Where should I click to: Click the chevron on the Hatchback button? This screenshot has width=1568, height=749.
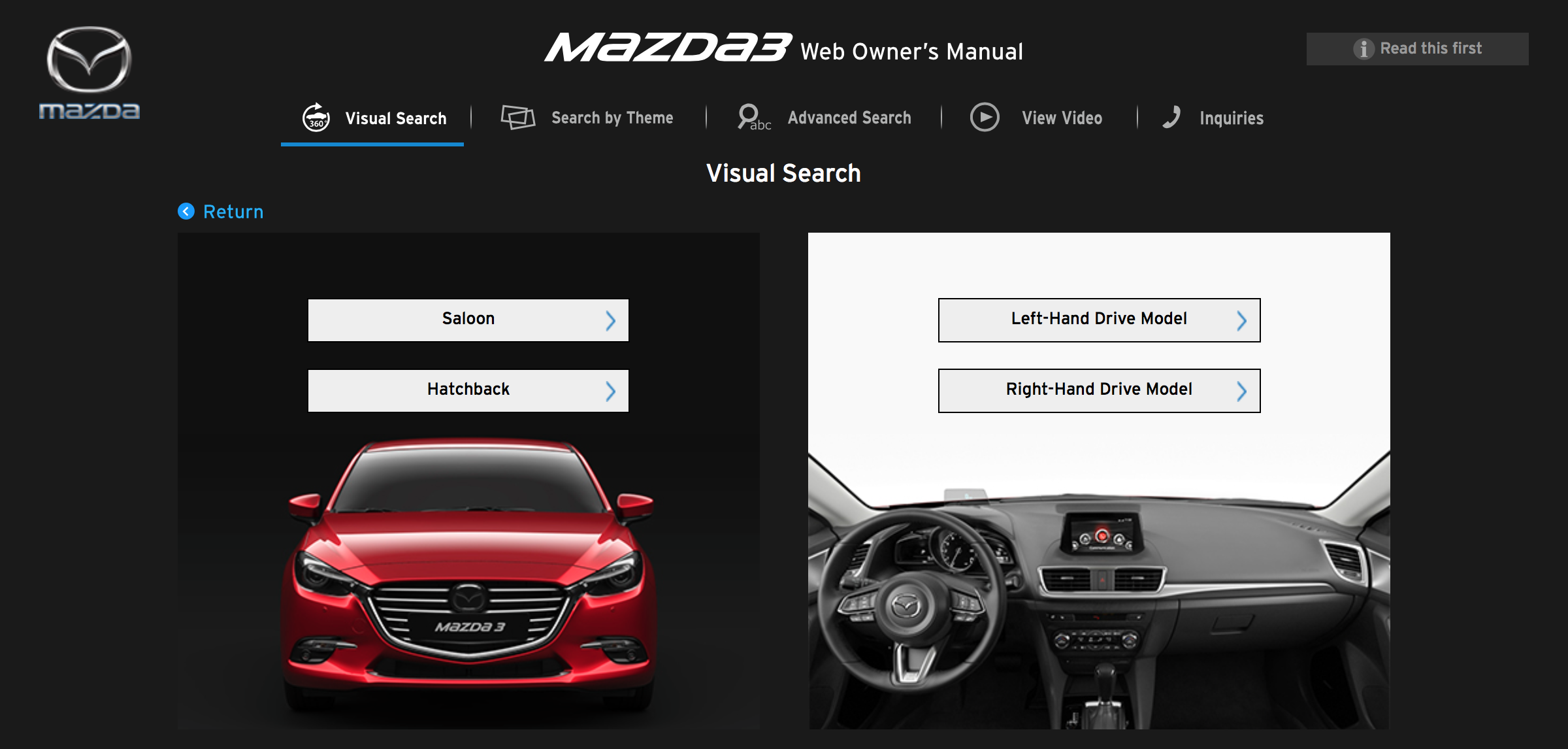point(610,391)
